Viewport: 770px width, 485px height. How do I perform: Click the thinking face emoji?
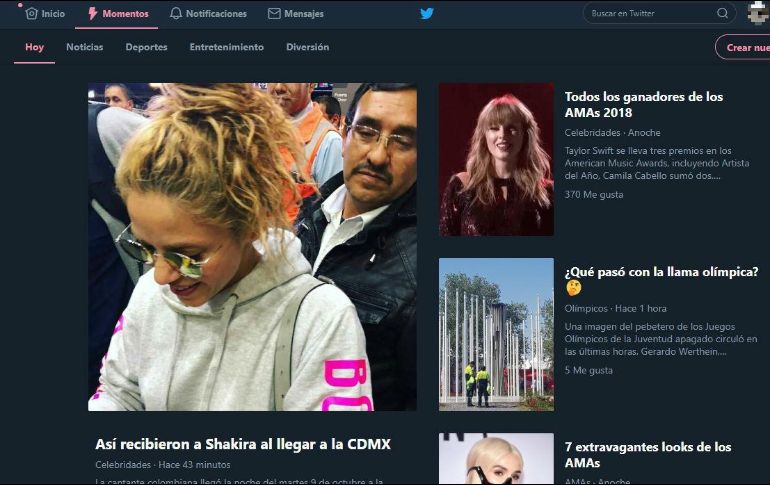[x=573, y=288]
